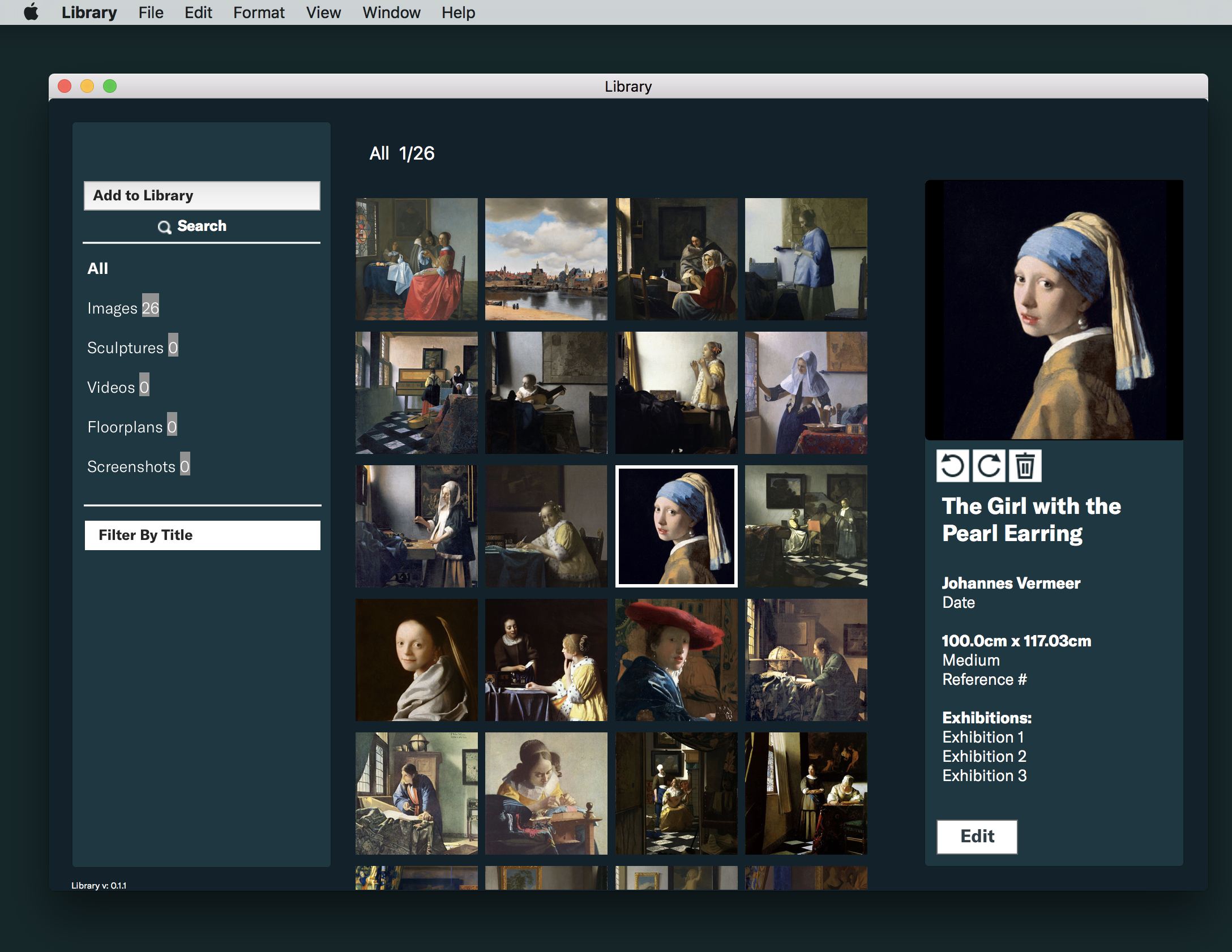
Task: Open the View menu
Action: (x=323, y=12)
